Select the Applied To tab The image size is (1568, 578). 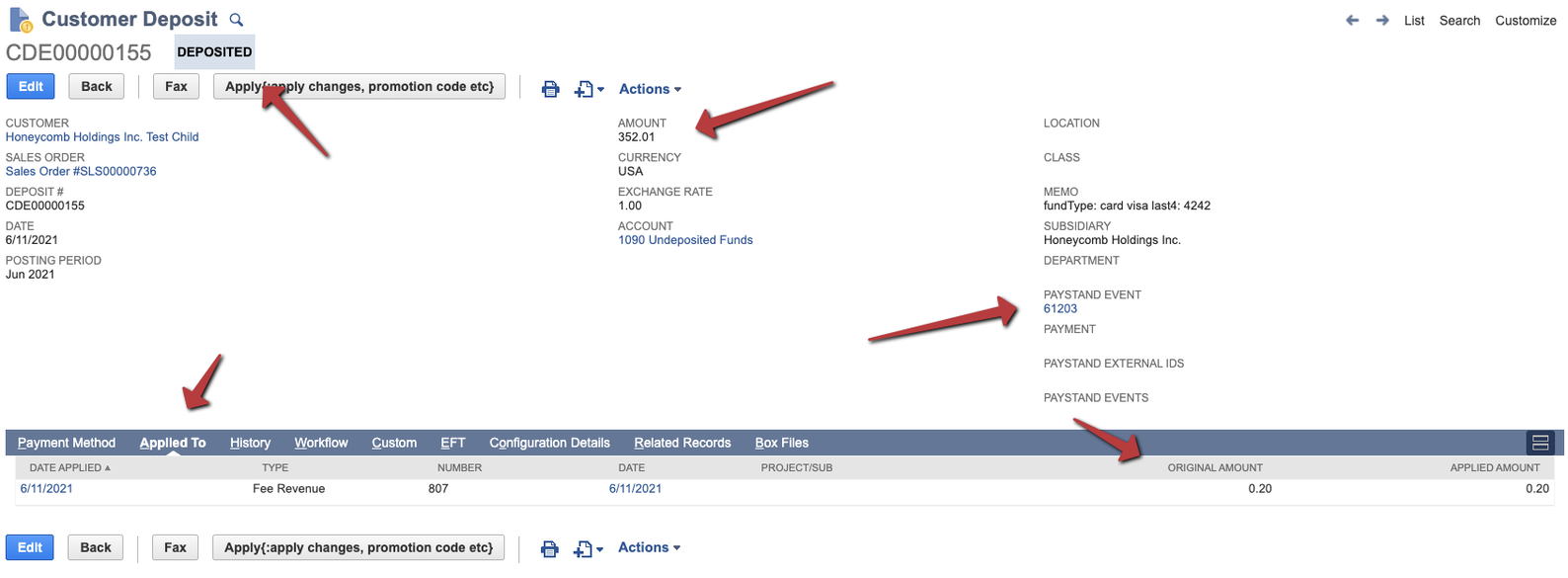pos(173,443)
